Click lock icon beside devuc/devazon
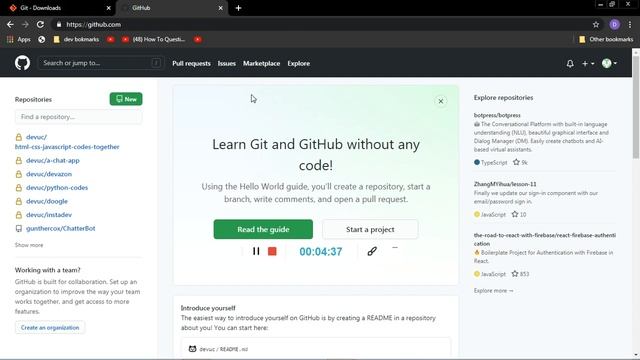This screenshot has height=360, width=640. pos(19,174)
